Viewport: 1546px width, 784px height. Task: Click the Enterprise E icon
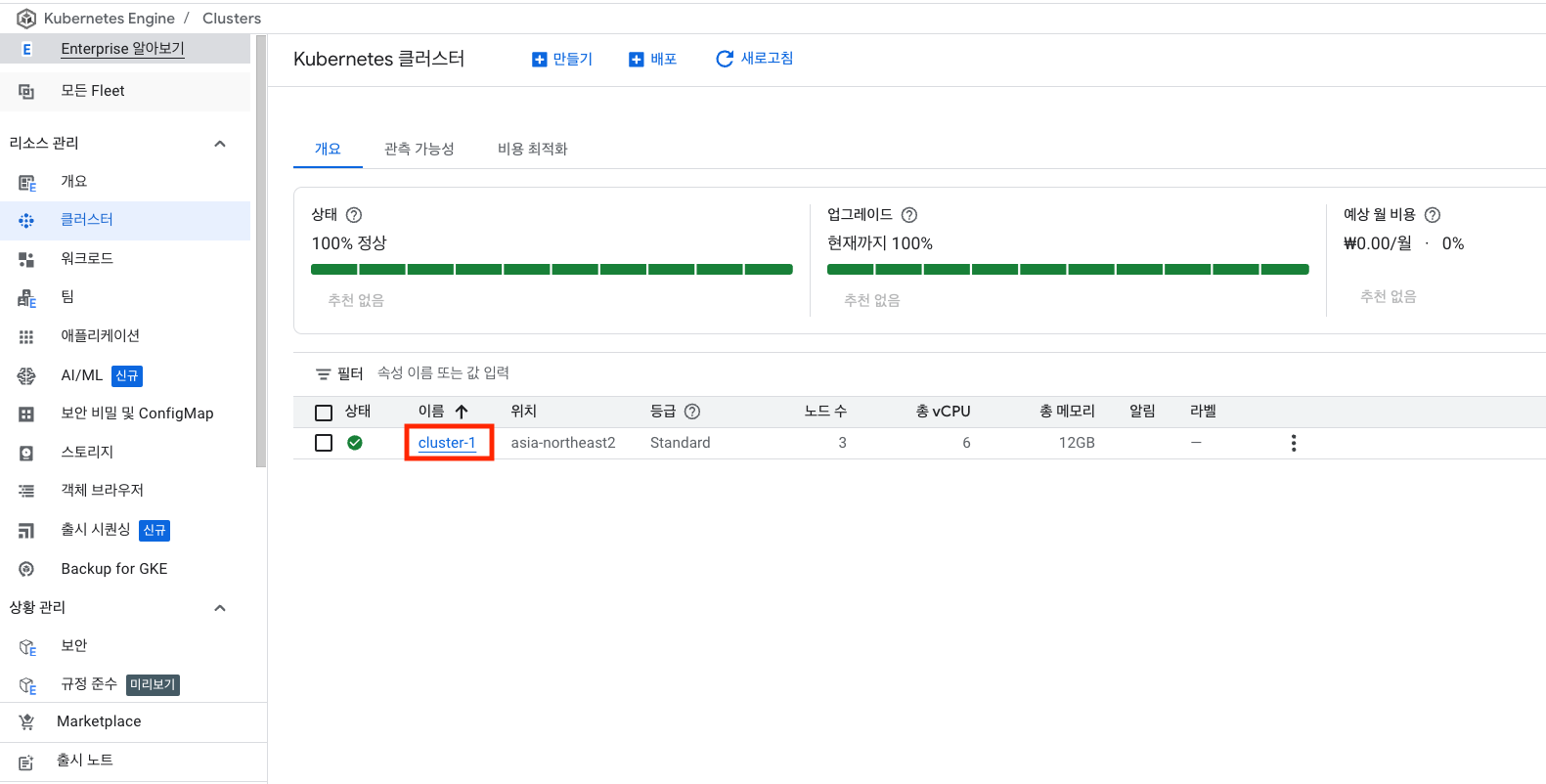tap(26, 49)
